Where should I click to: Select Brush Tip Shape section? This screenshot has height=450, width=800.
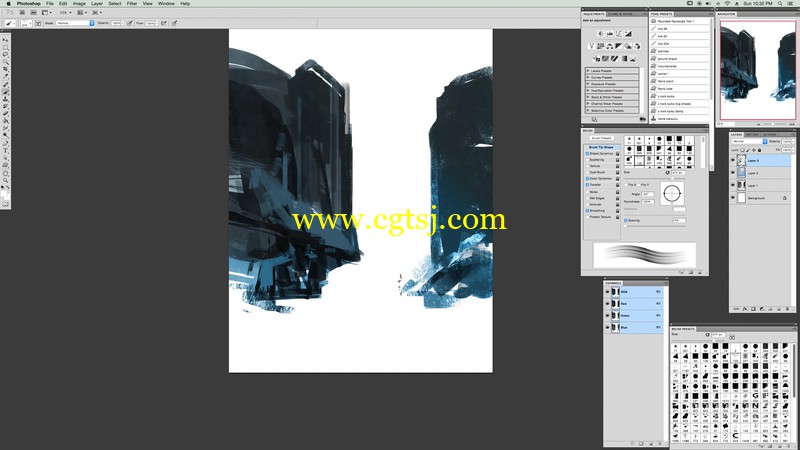coord(602,147)
